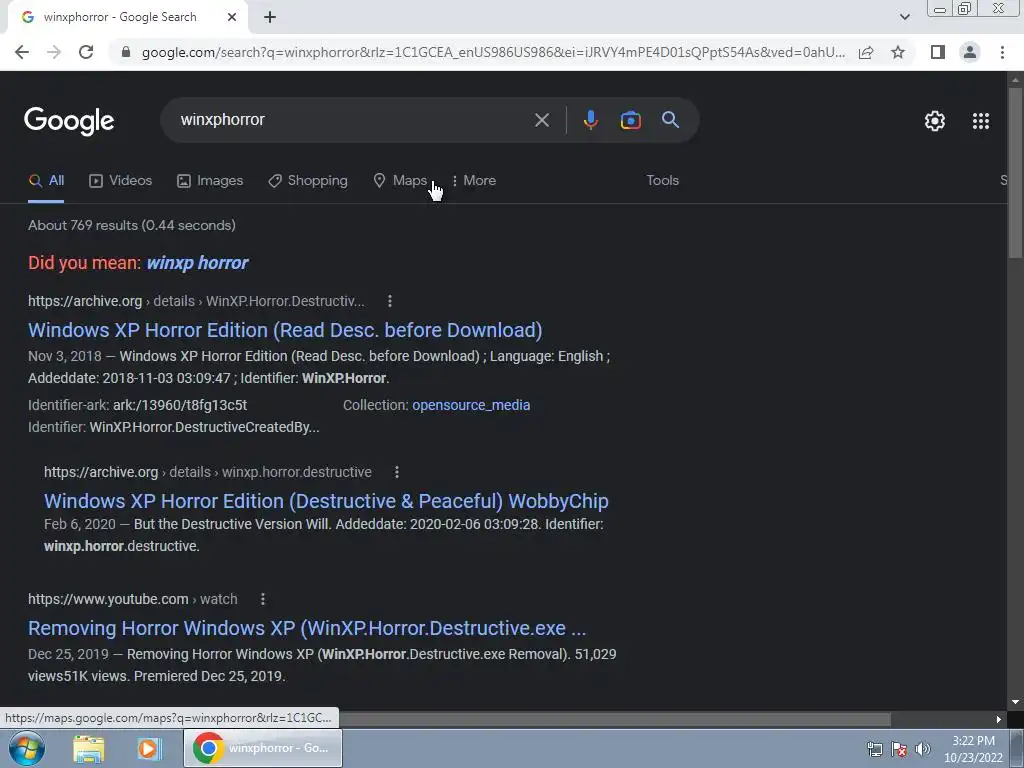This screenshot has width=1024, height=768.
Task: Click the horizontal scrollbar right arrow
Action: (999, 720)
